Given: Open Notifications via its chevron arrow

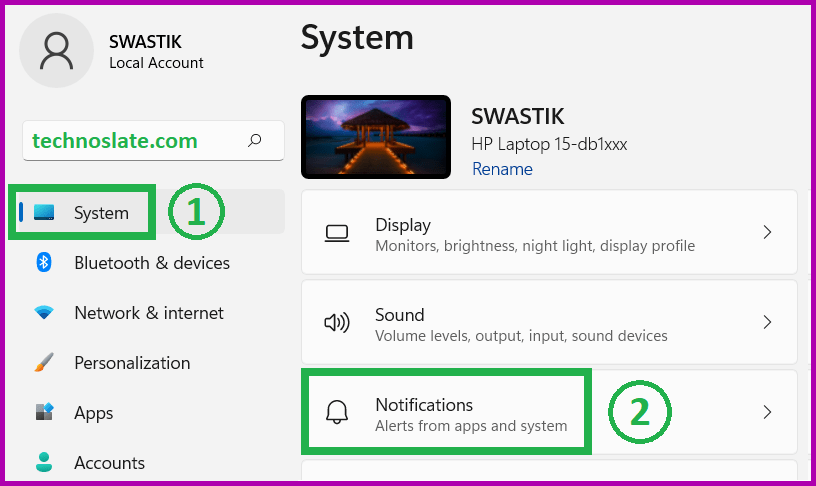Looking at the screenshot, I should tap(767, 412).
